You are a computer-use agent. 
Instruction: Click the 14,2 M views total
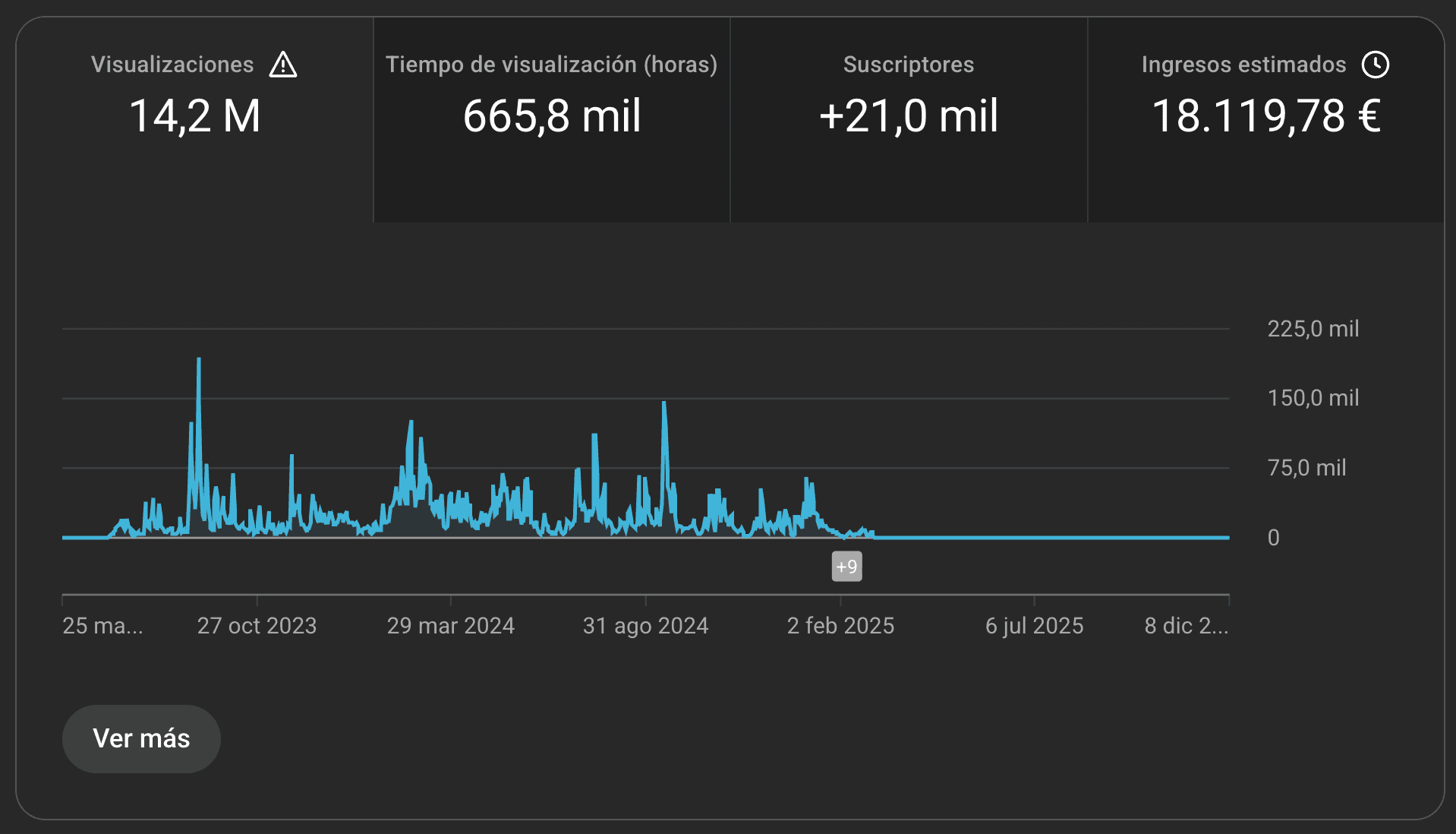(x=194, y=116)
